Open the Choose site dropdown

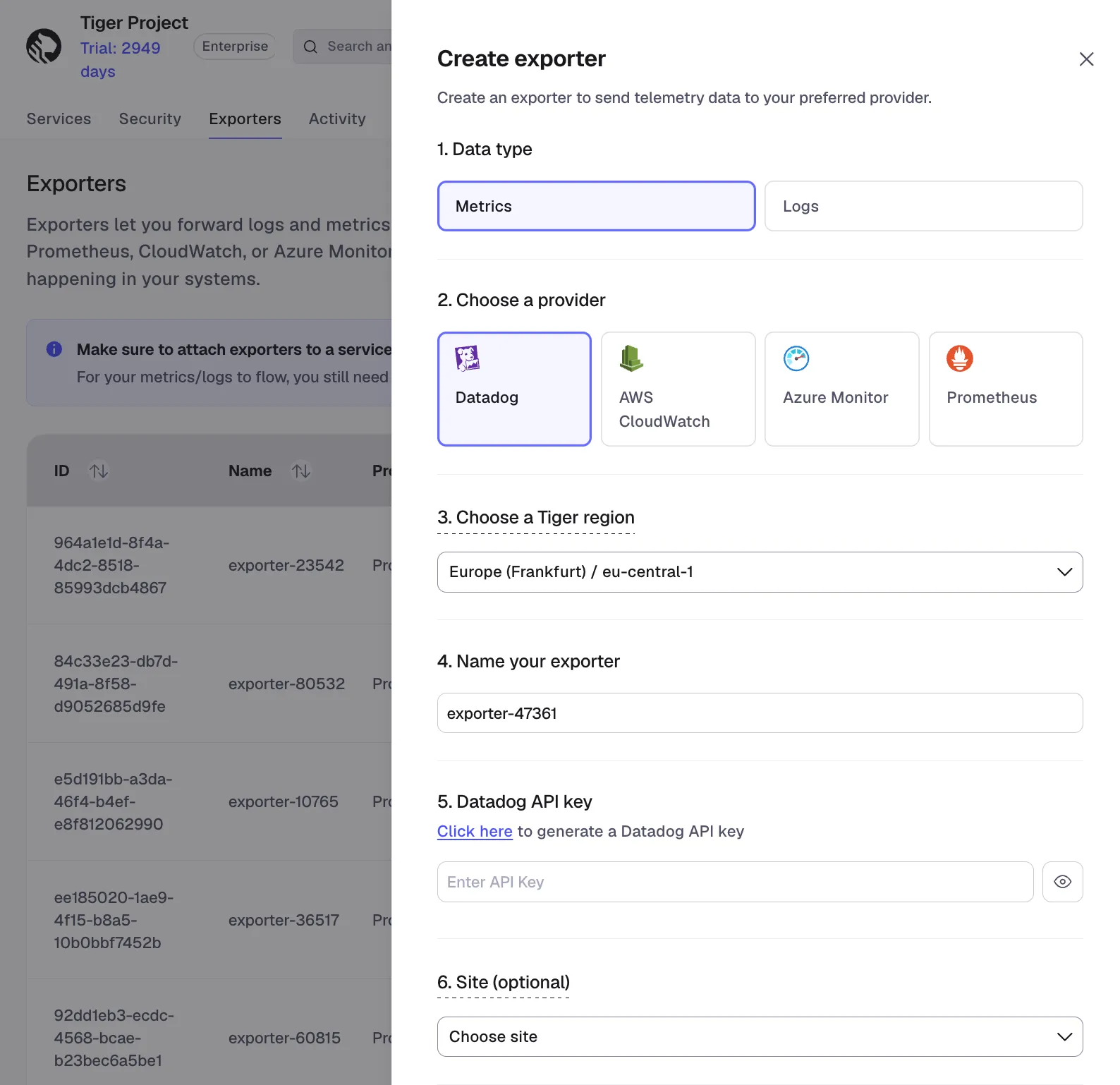click(x=760, y=1036)
